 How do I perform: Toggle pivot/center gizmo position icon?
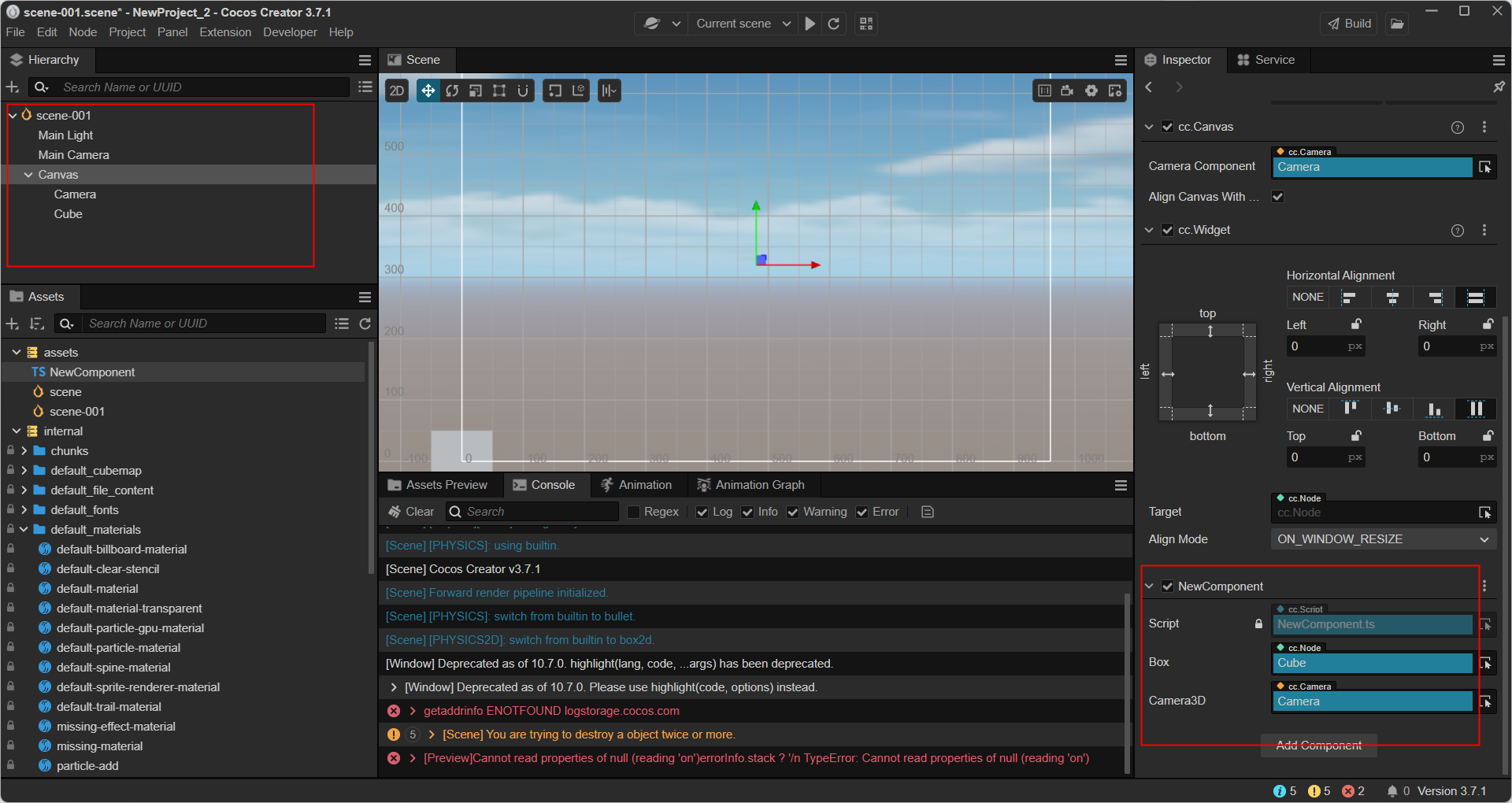[x=555, y=91]
